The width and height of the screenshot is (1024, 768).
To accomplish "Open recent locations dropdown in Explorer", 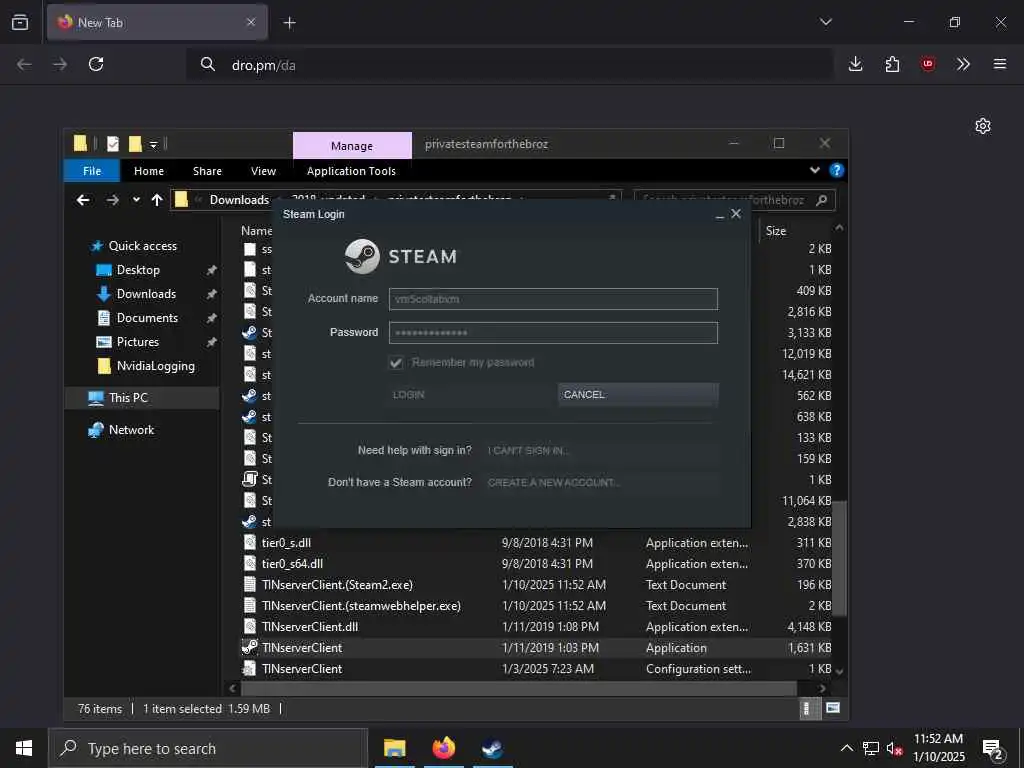I will pos(136,200).
